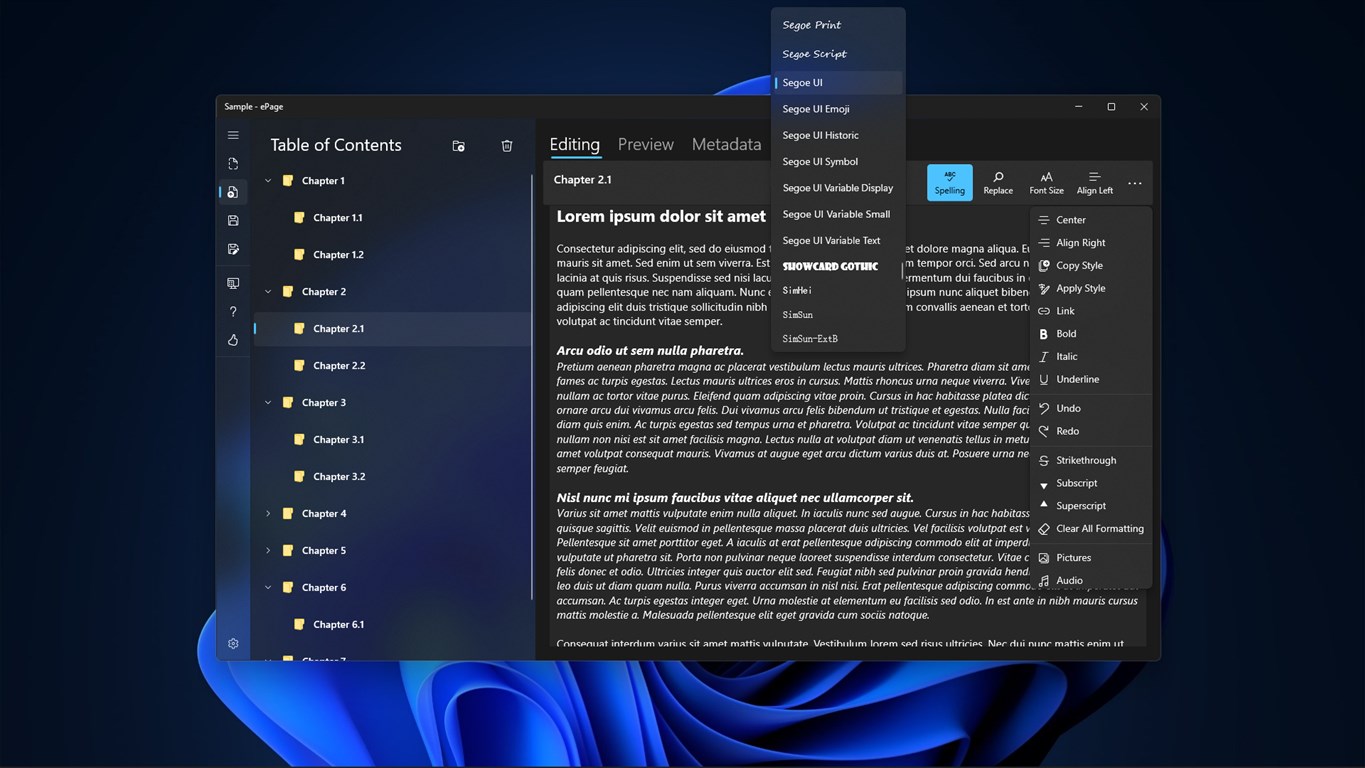
Task: Select Chapter 2.2 in the tree
Action: pyautogui.click(x=393, y=366)
